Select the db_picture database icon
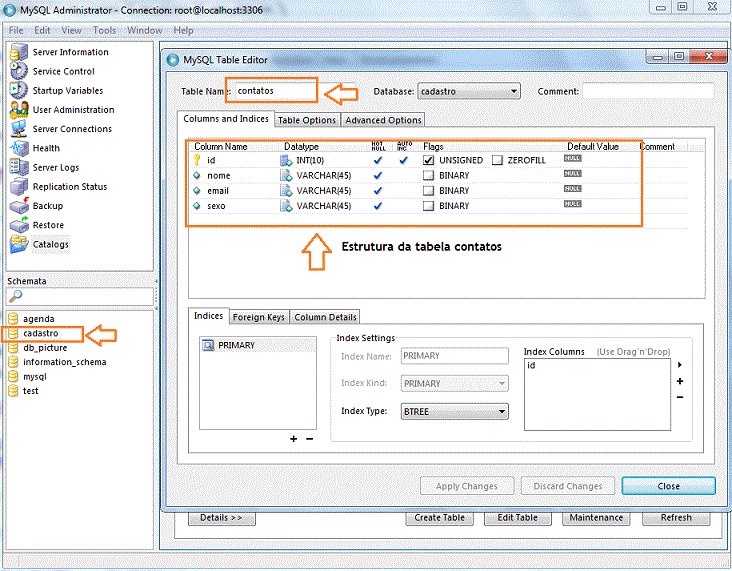This screenshot has height=571, width=732. (x=13, y=347)
